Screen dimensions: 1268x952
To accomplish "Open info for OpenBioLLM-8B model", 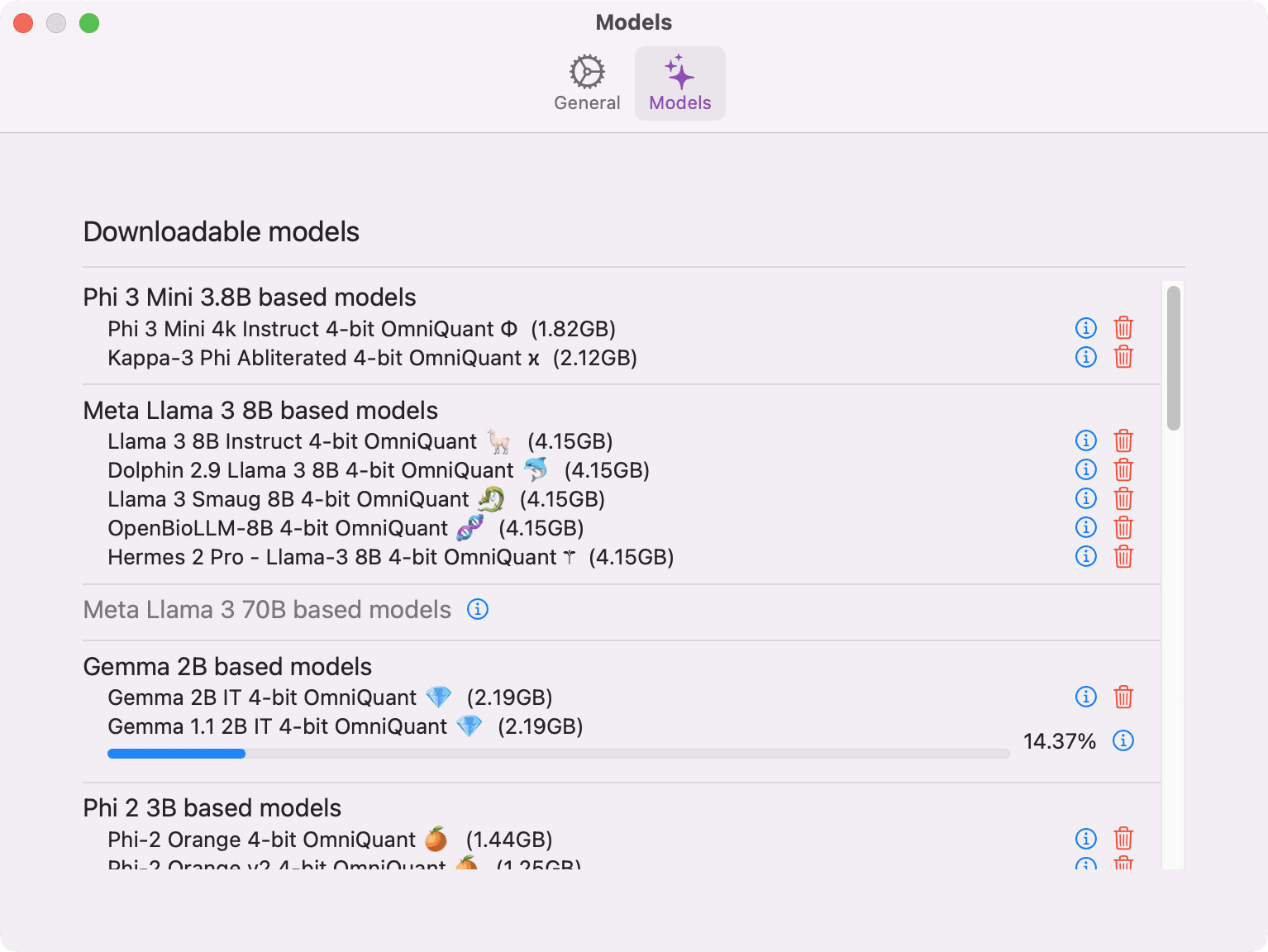I will 1085,527.
